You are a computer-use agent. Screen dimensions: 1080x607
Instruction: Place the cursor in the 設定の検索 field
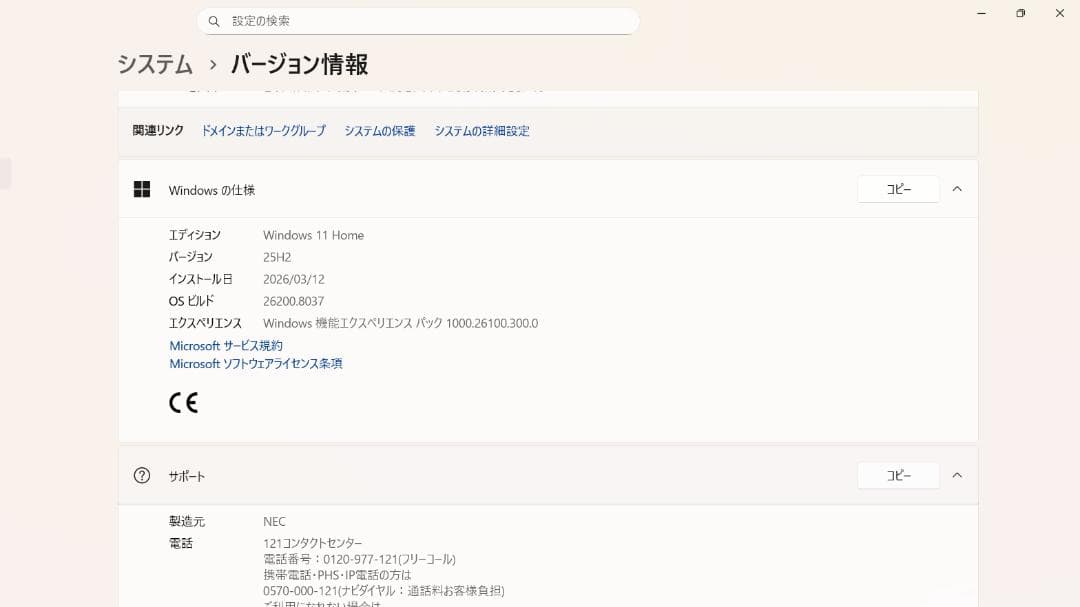pyautogui.click(x=420, y=20)
